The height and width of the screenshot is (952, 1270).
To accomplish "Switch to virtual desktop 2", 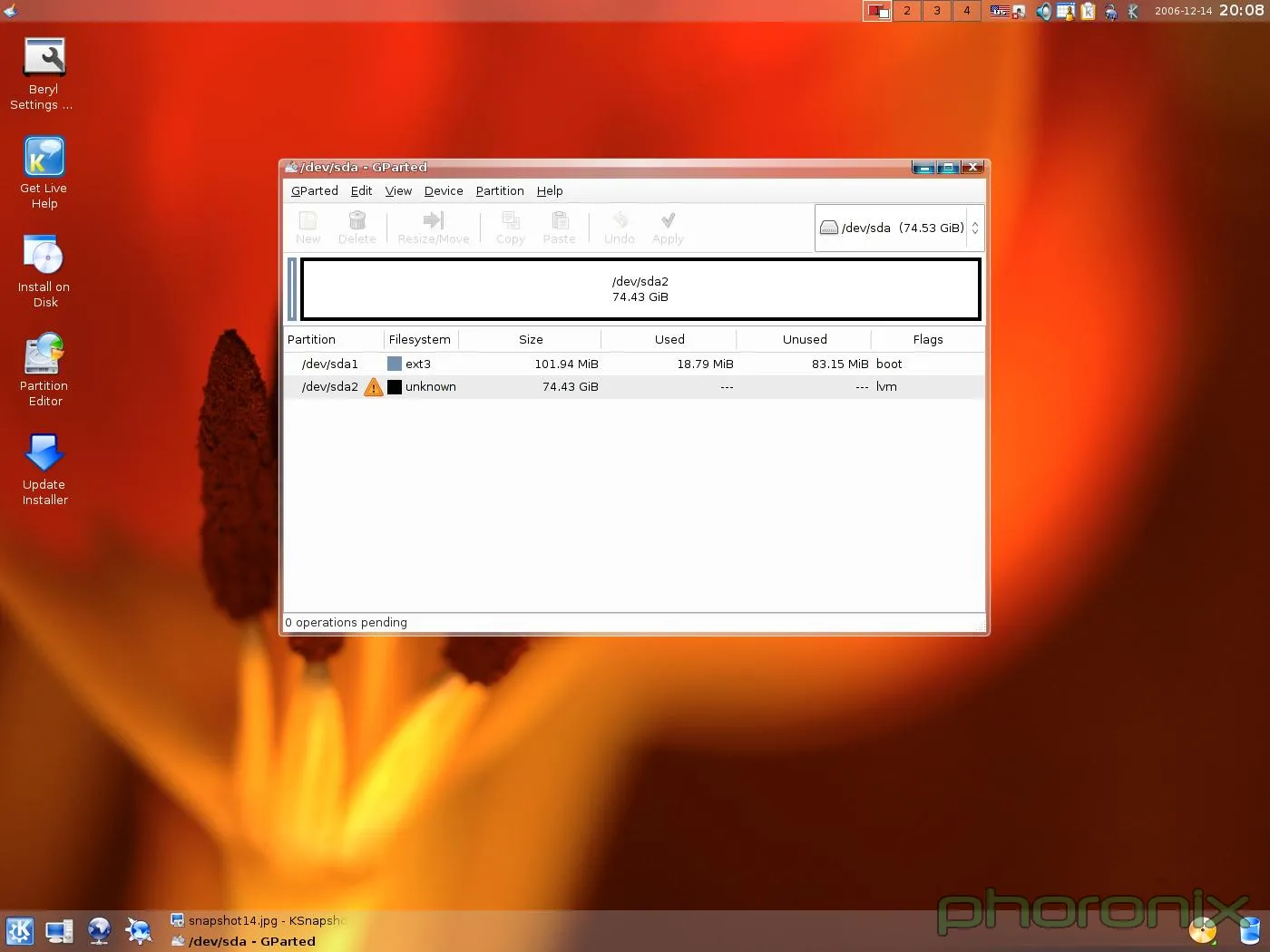I will coord(906,11).
